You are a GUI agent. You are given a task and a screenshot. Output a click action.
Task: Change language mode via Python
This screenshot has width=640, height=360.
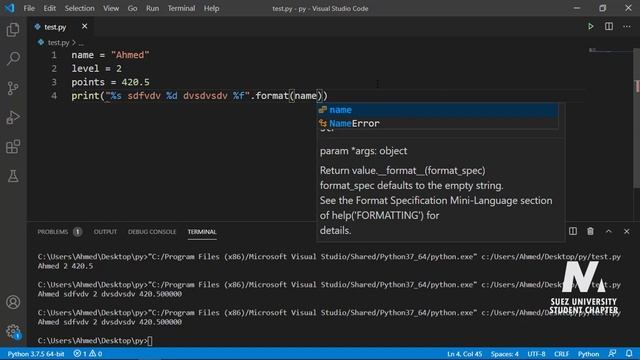[x=588, y=354]
